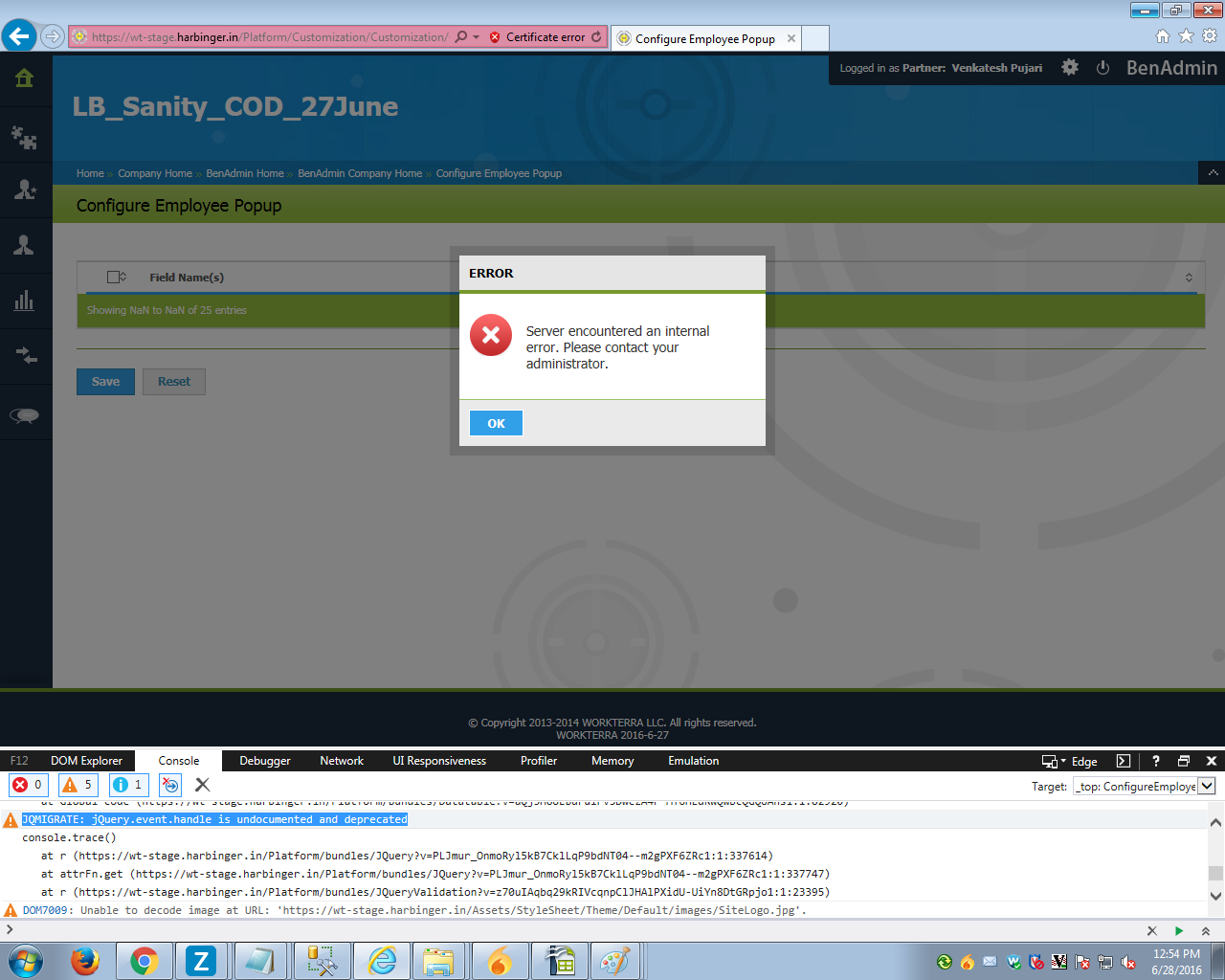Open sidebar bar chart reports icon

click(x=25, y=301)
